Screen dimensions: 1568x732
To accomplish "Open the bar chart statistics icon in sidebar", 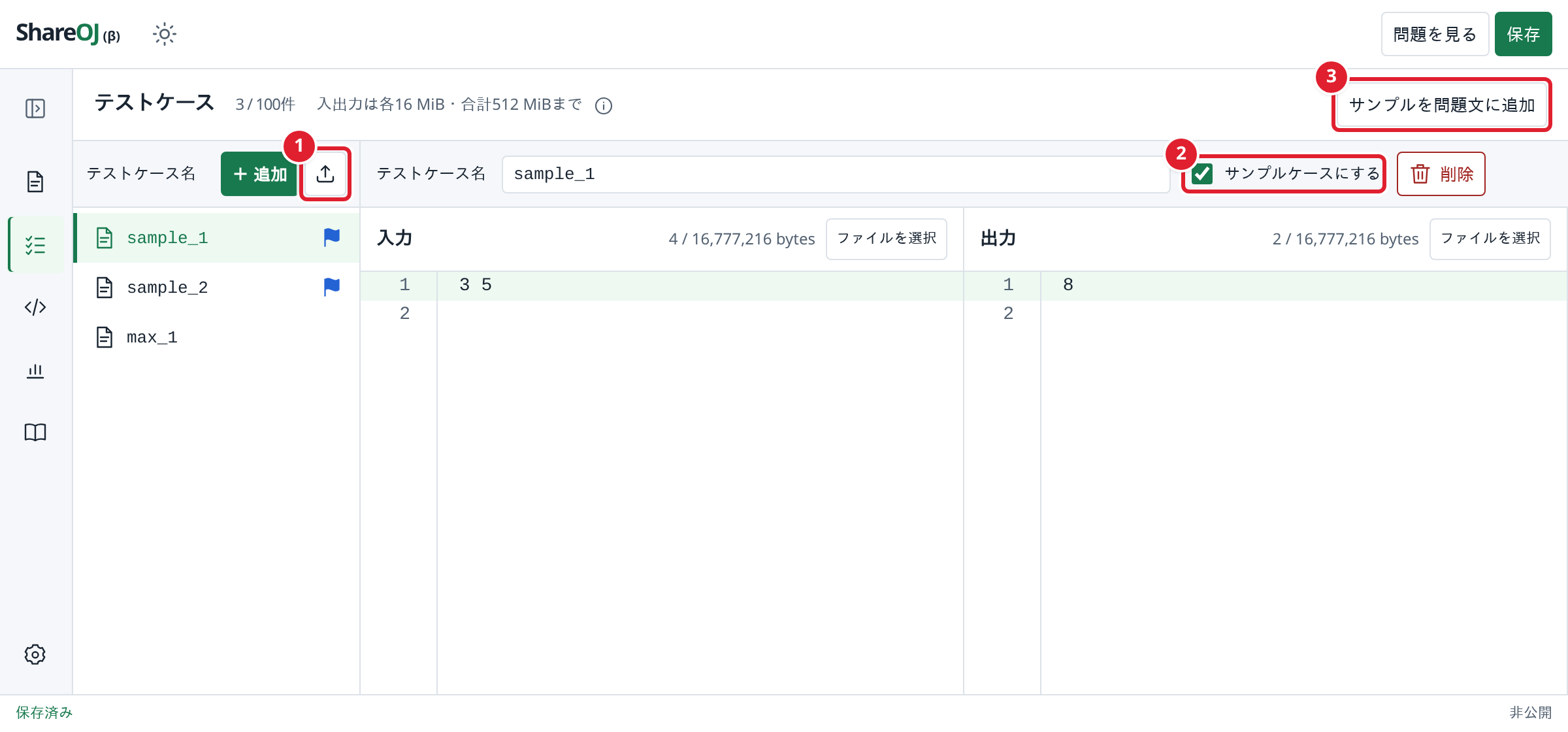I will (35, 371).
